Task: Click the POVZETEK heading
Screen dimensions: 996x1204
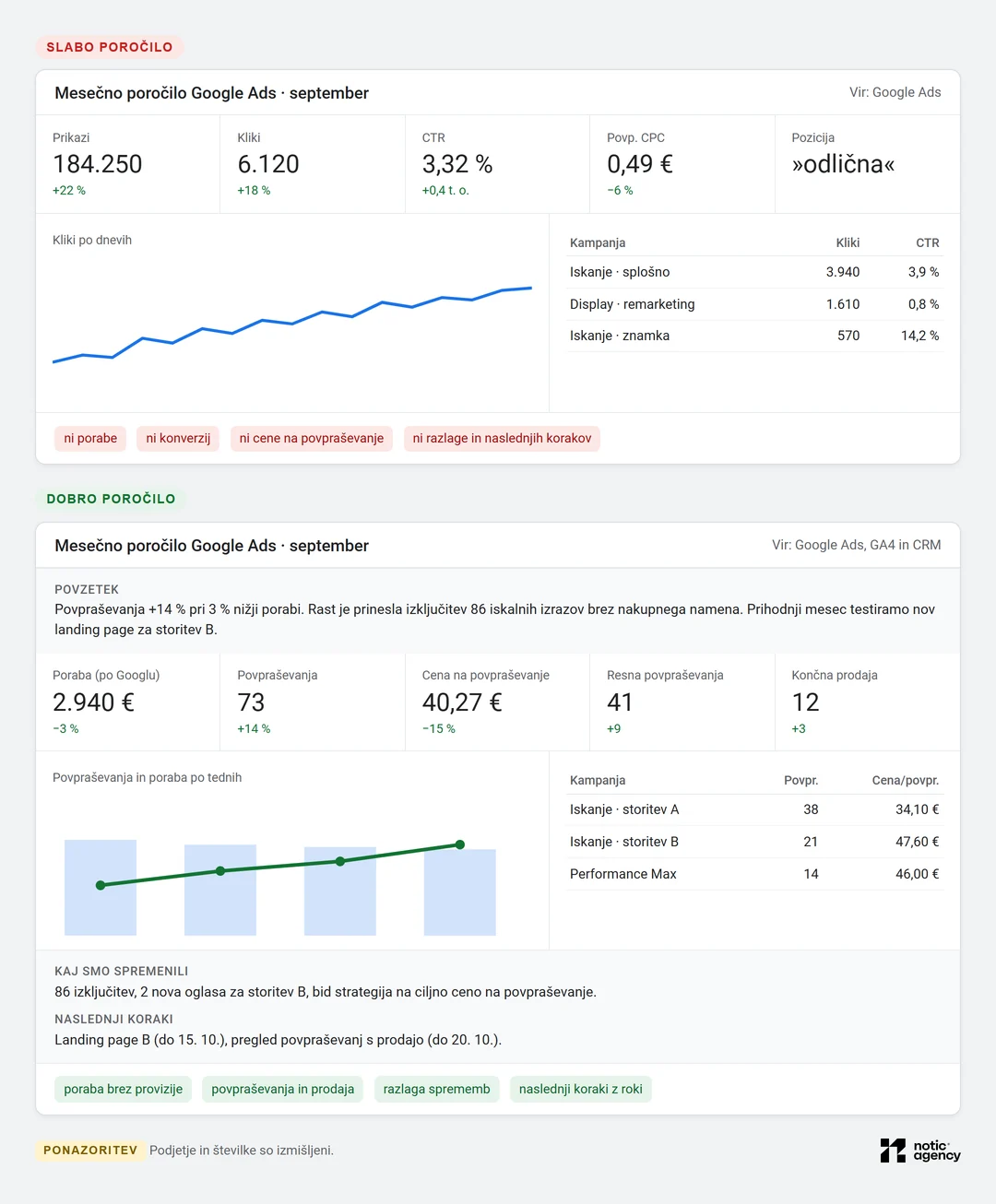Action: click(x=87, y=590)
